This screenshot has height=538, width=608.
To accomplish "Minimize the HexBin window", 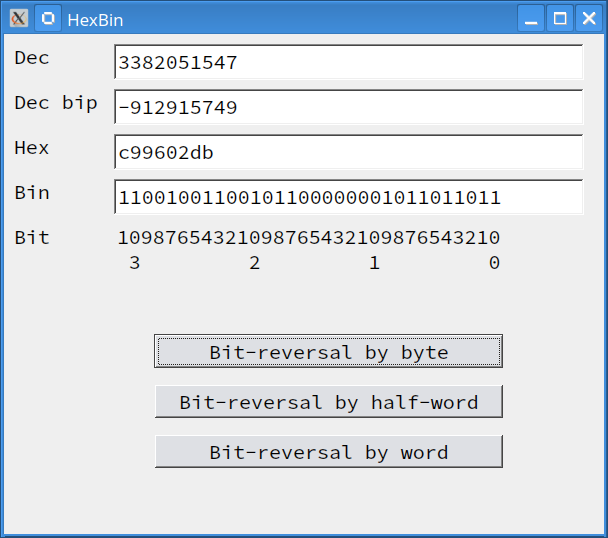I will point(532,18).
